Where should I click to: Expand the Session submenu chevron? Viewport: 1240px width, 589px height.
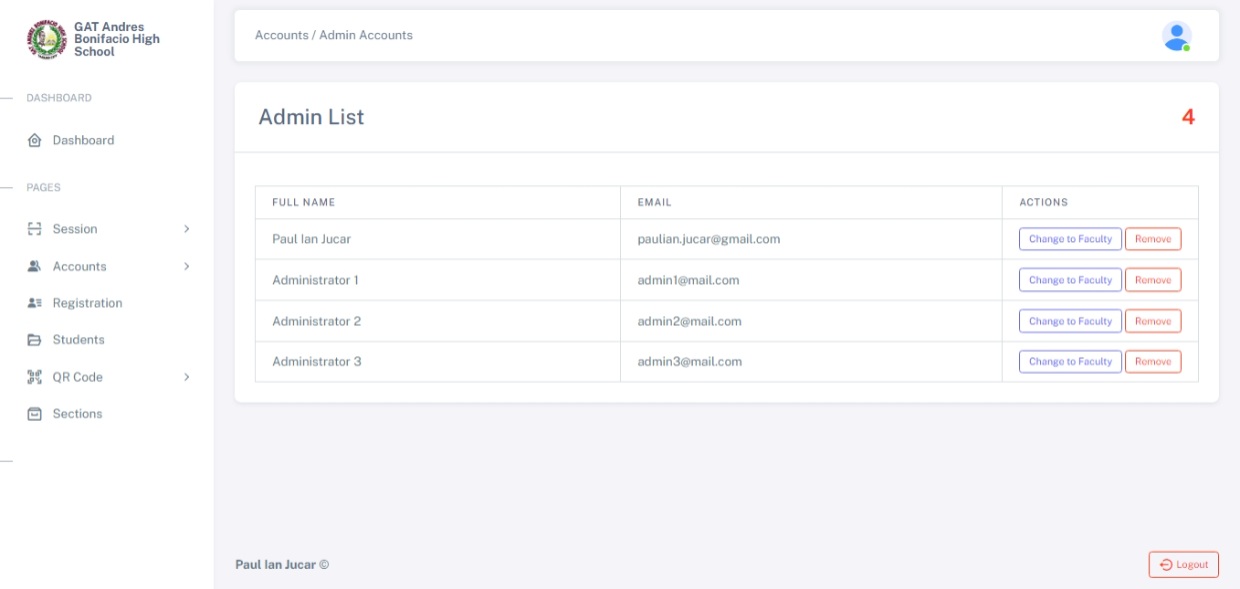pos(186,229)
